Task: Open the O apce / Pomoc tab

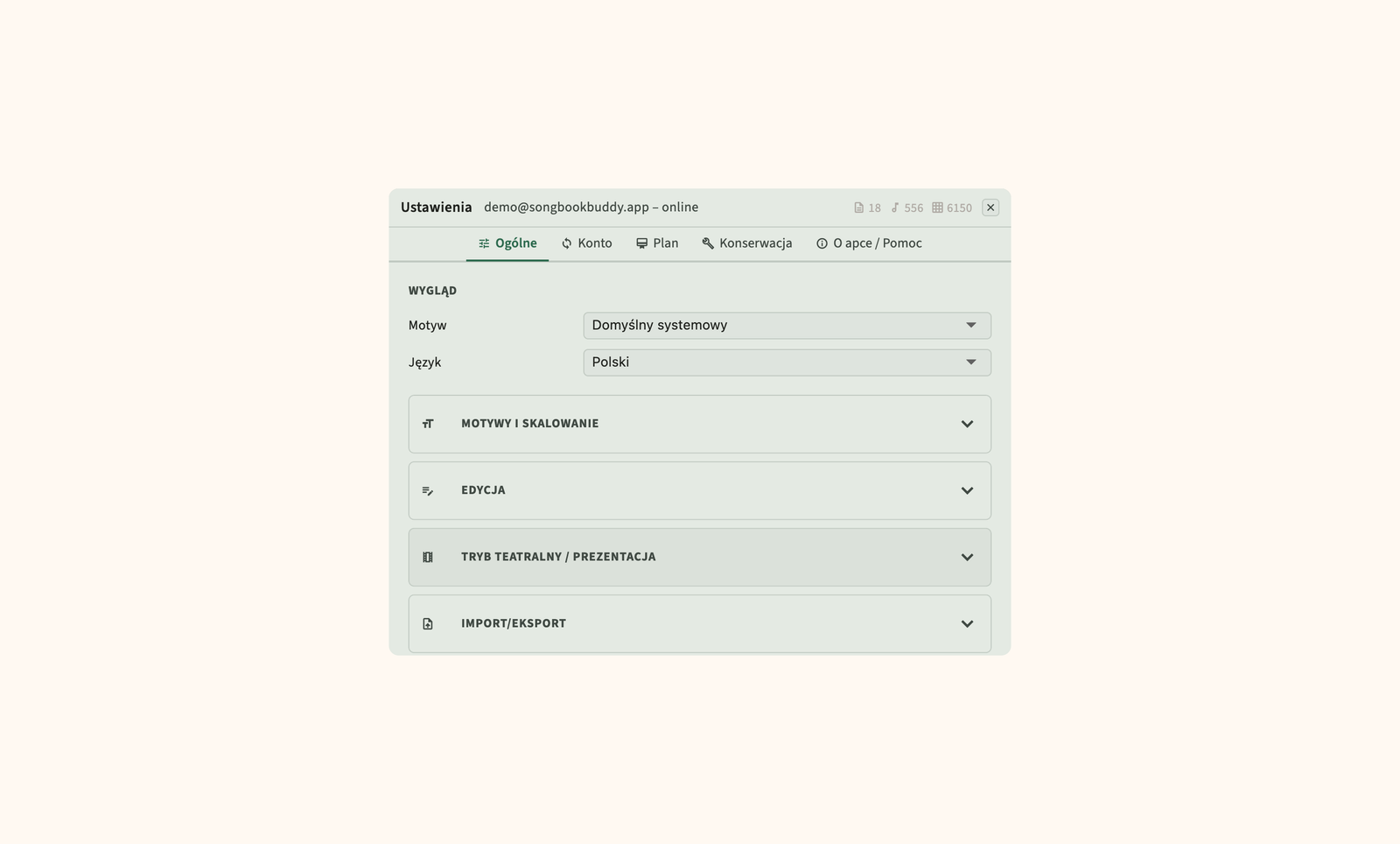Action: click(x=869, y=243)
